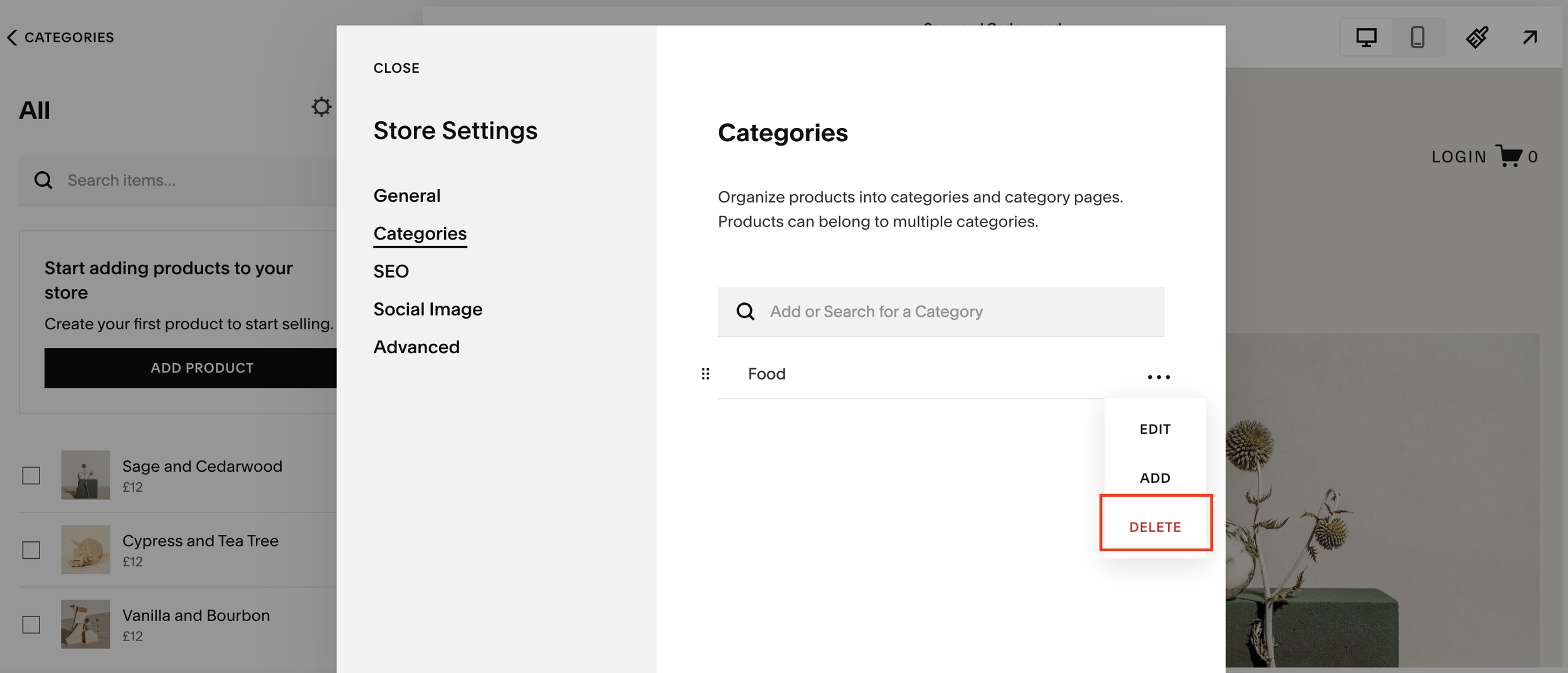1568x673 pixels.
Task: Grab the Food category drag handle
Action: (706, 374)
